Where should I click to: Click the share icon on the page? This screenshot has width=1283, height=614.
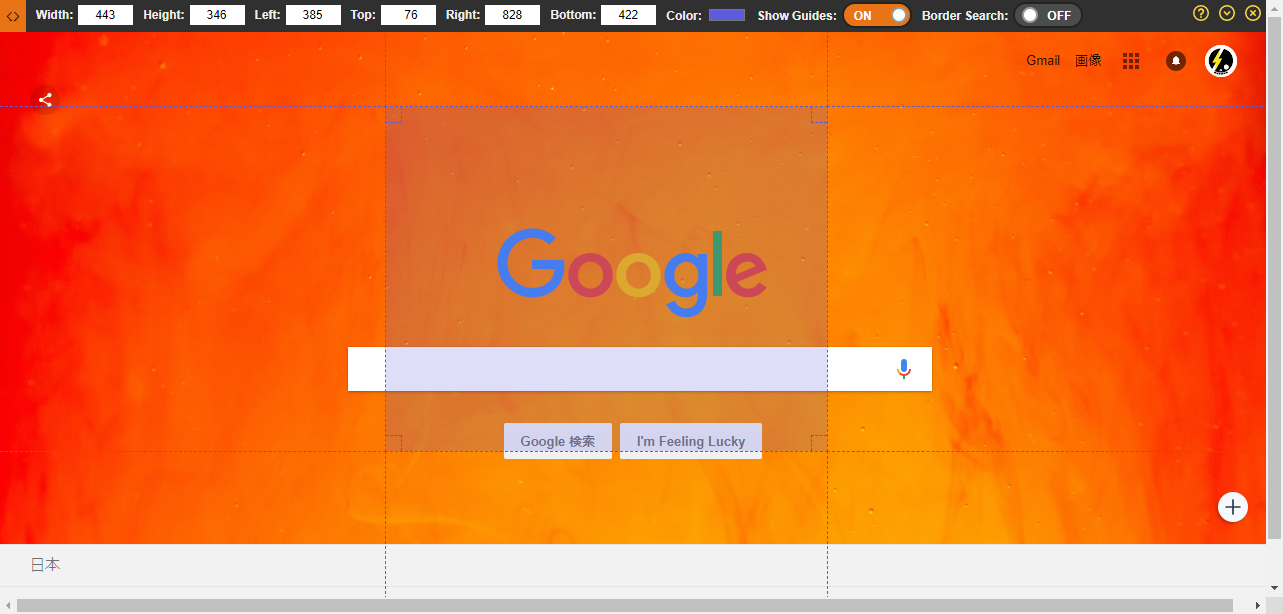point(45,100)
